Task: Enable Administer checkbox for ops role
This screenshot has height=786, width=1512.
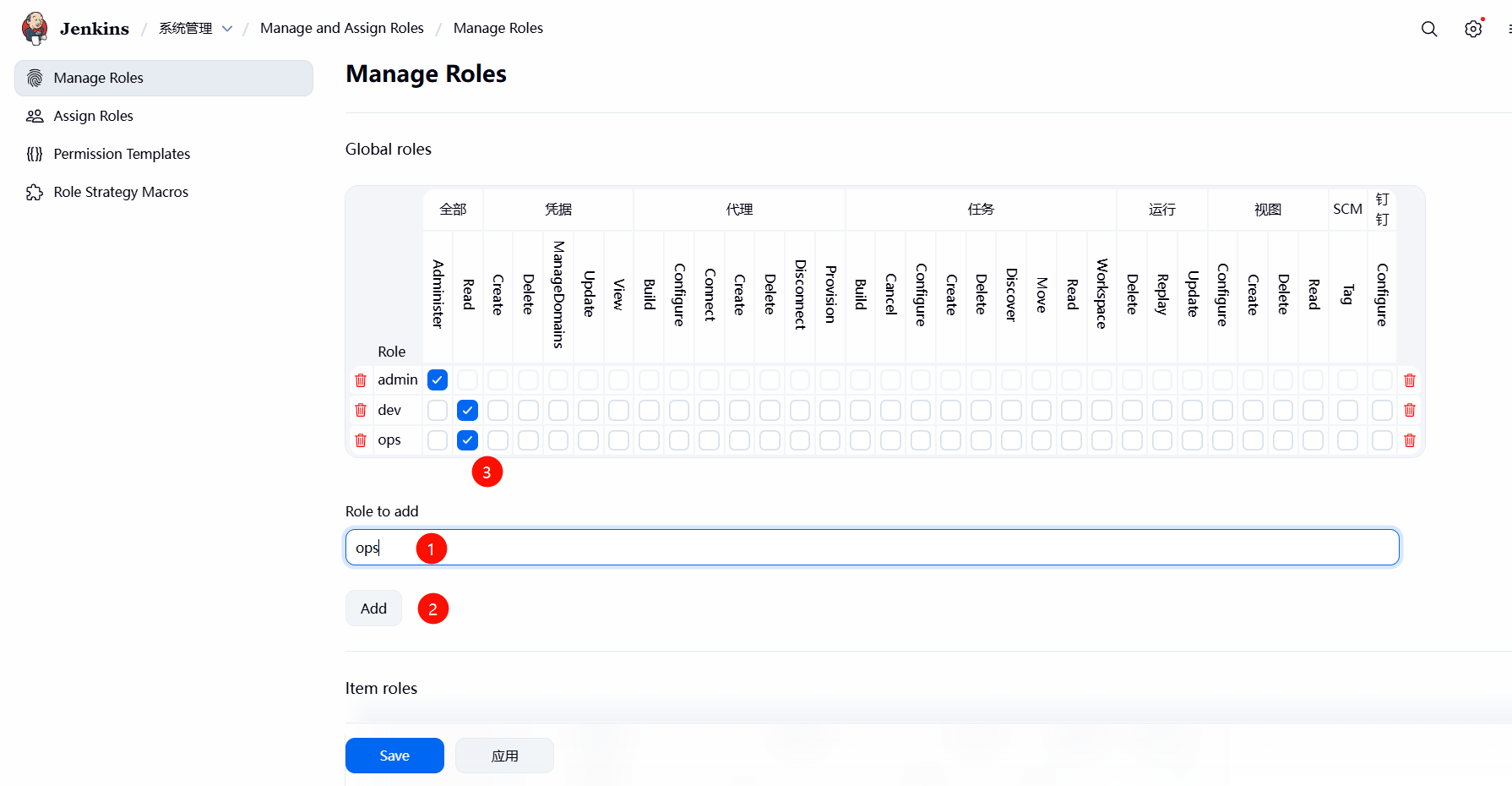Action: click(x=438, y=440)
